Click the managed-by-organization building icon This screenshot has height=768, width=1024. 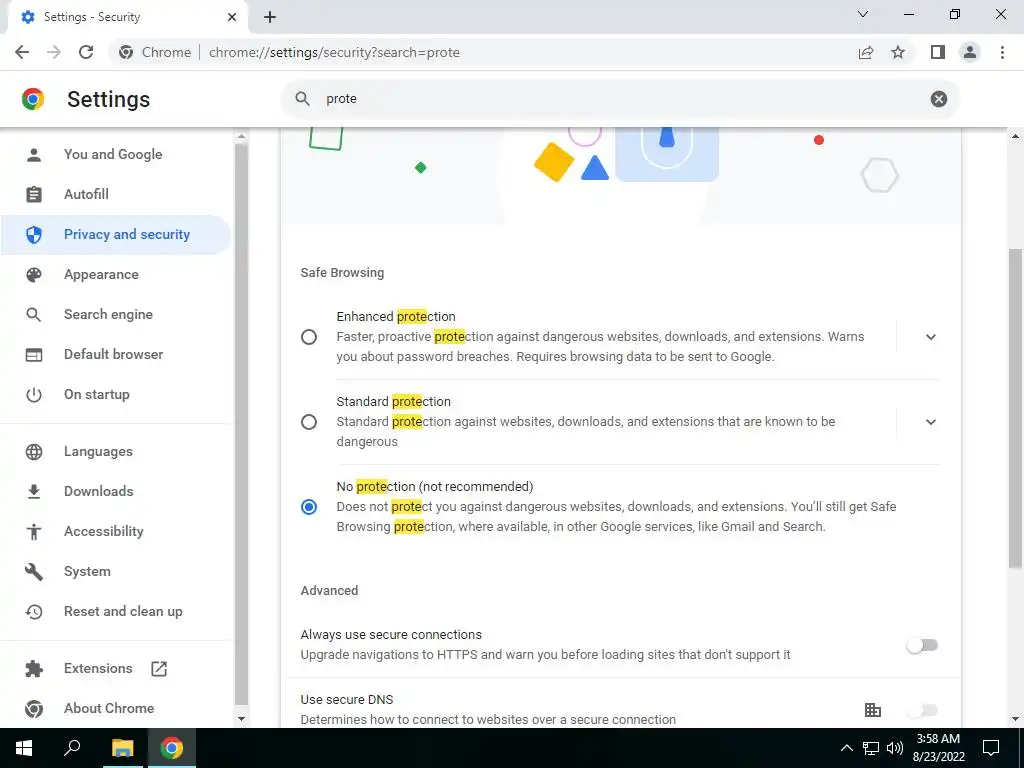pyautogui.click(x=872, y=710)
